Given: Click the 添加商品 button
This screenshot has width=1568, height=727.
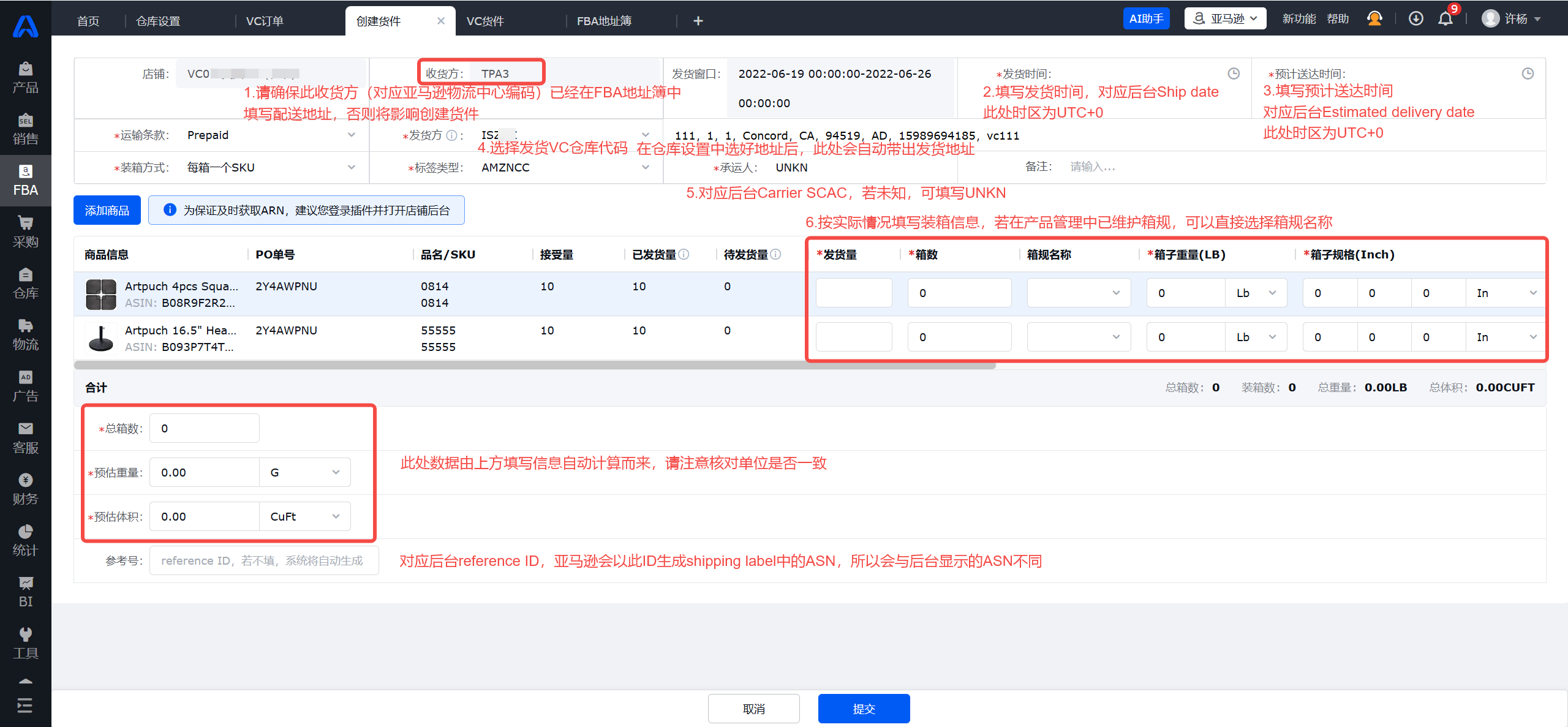Looking at the screenshot, I should click(107, 210).
